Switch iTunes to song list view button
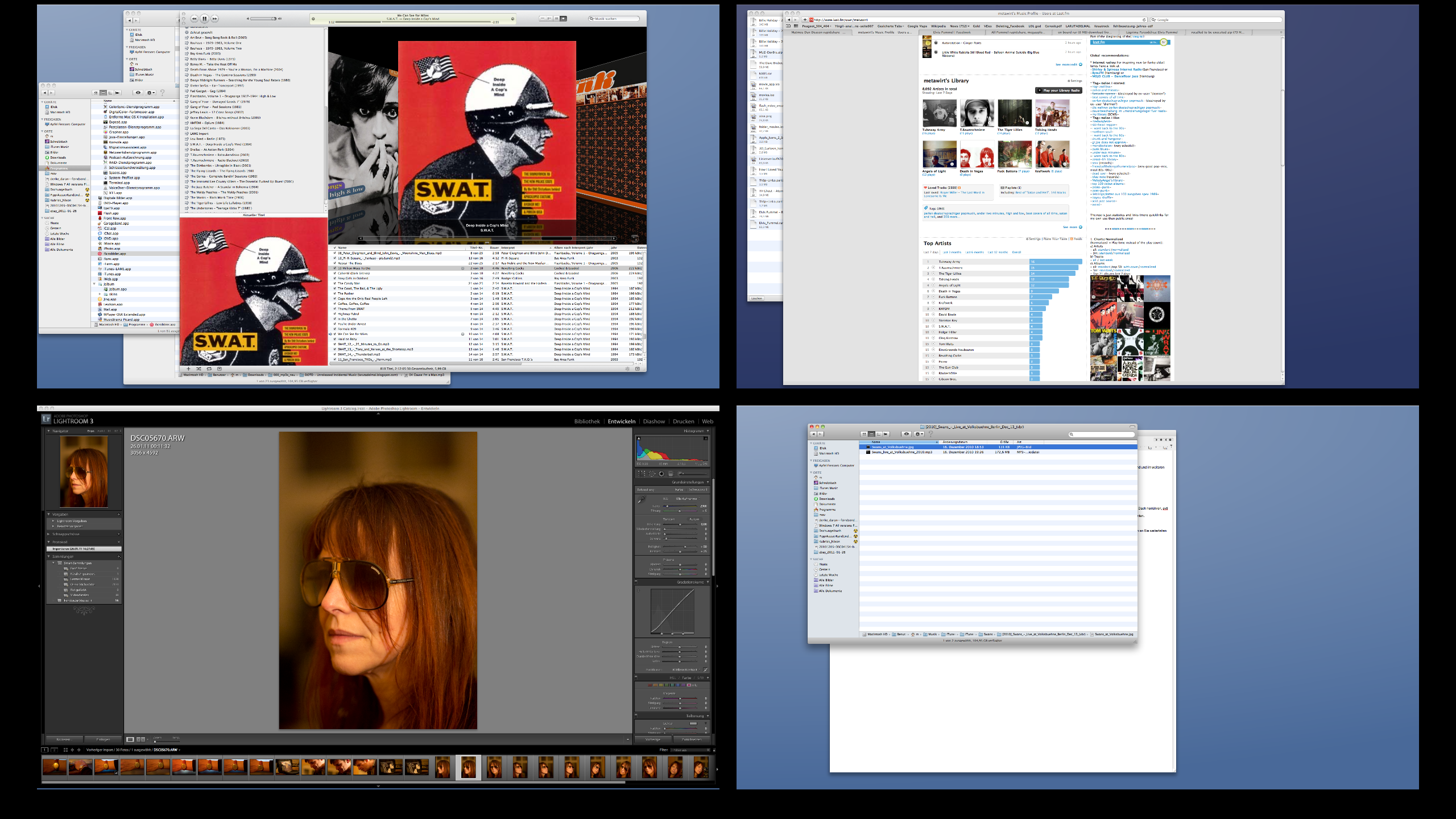The image size is (1456, 819). coord(543,19)
